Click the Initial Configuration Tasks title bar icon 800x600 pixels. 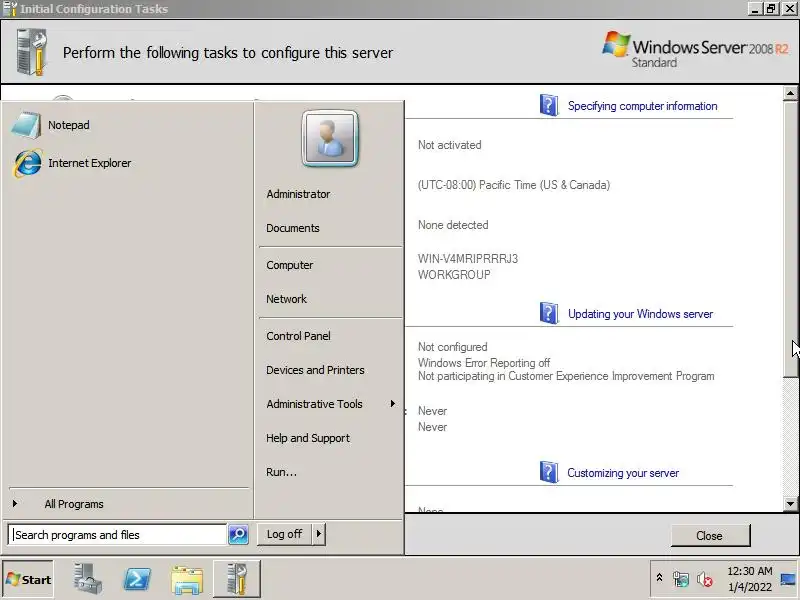[10, 9]
